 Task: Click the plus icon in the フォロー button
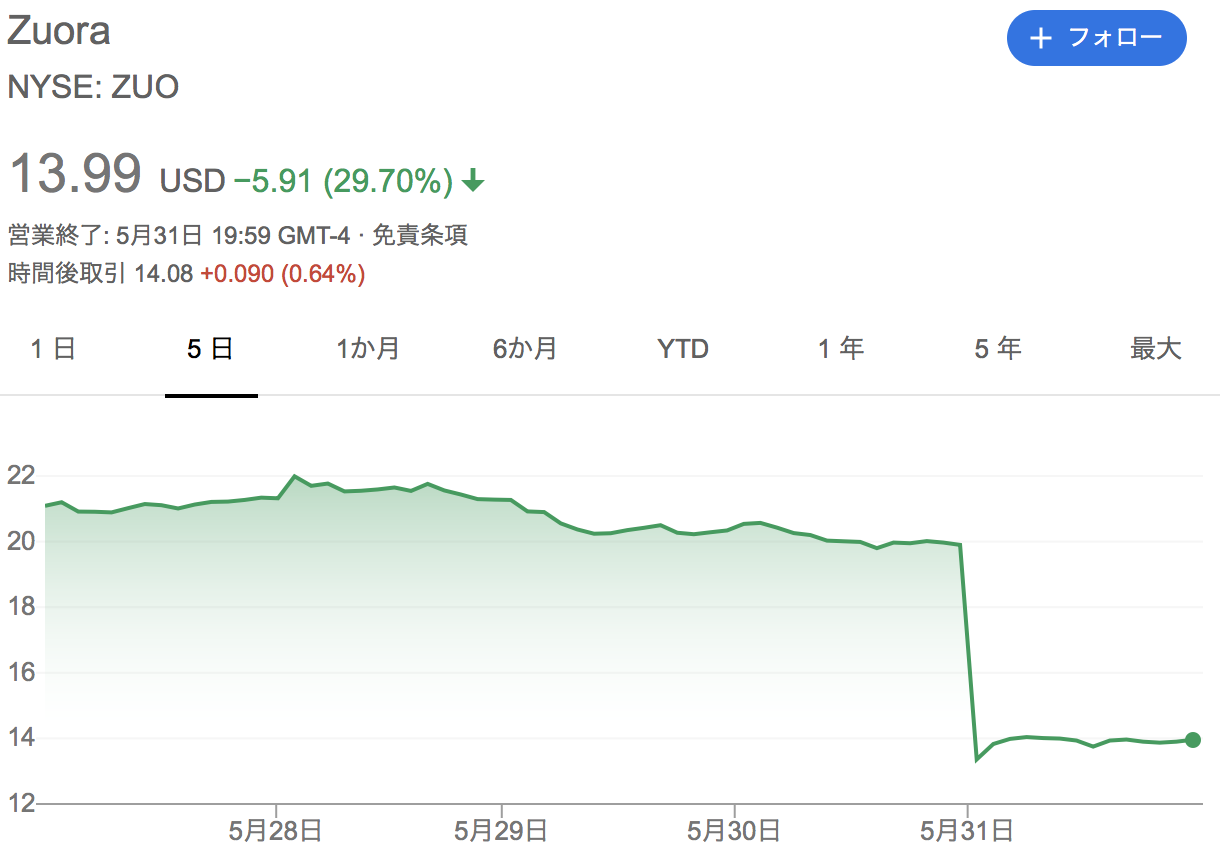tap(1042, 39)
